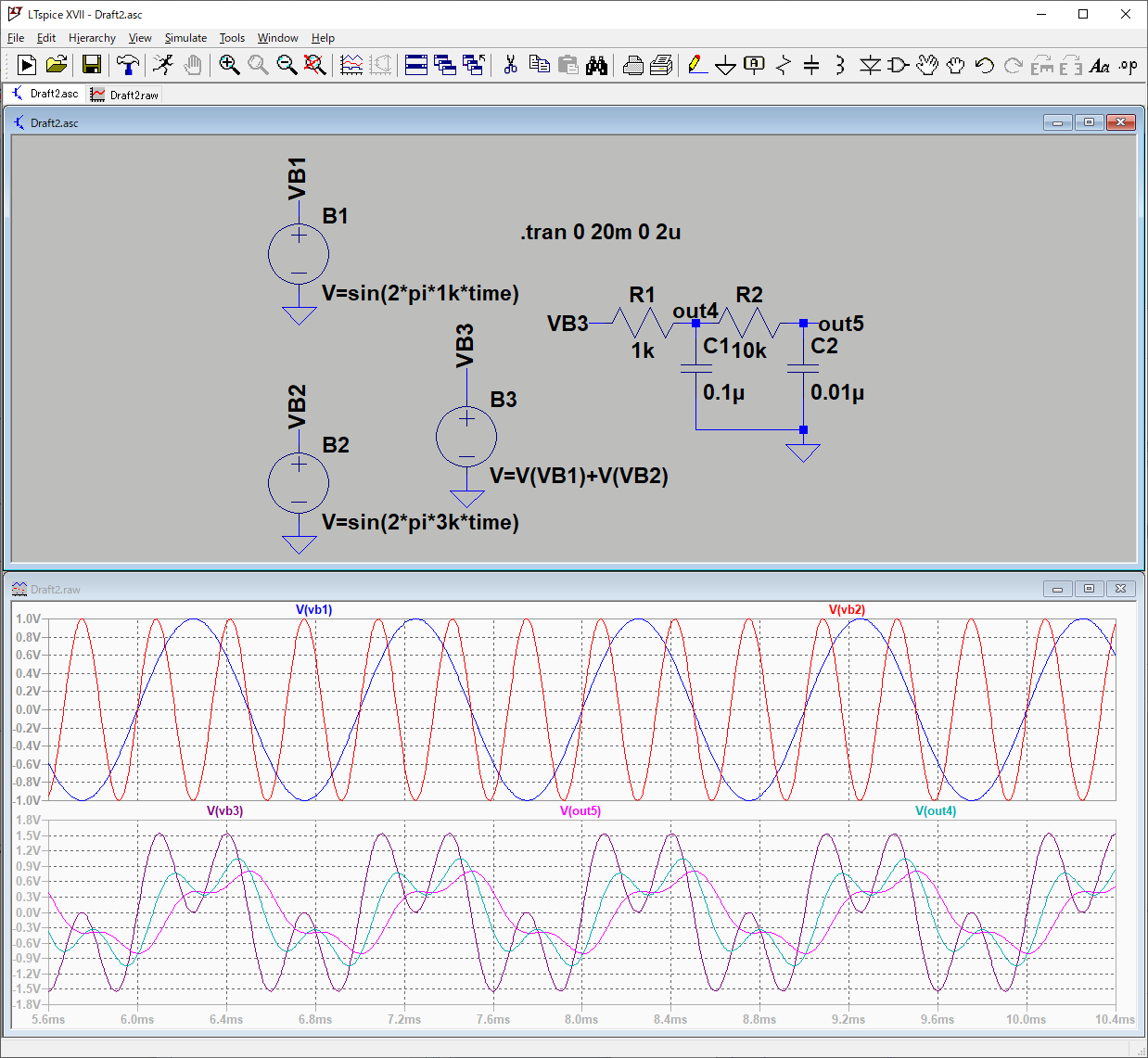Select the Resistor component tool

pos(784,65)
